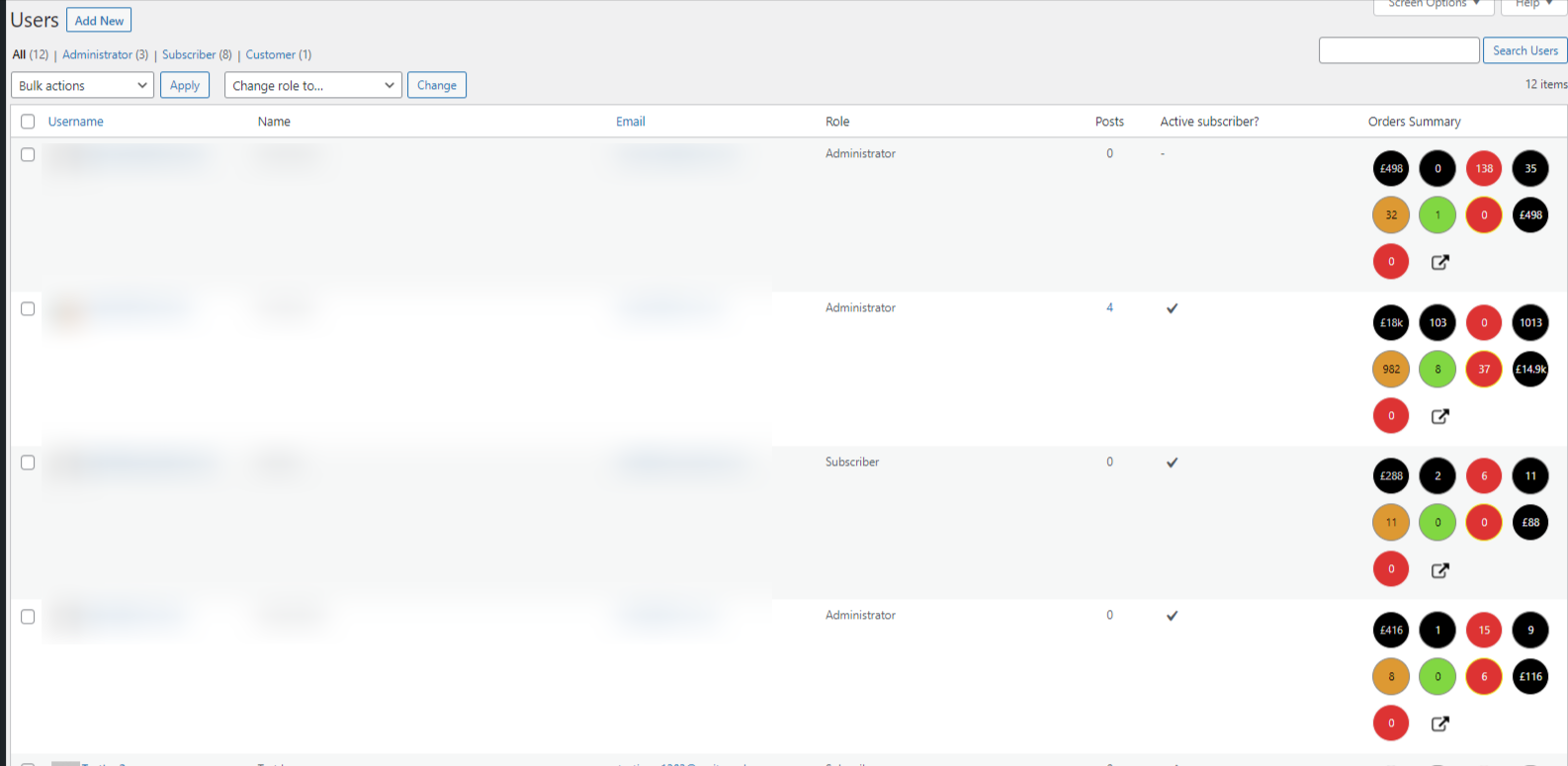Click the black £416 orders badge
This screenshot has width=1568, height=766.
click(x=1391, y=630)
